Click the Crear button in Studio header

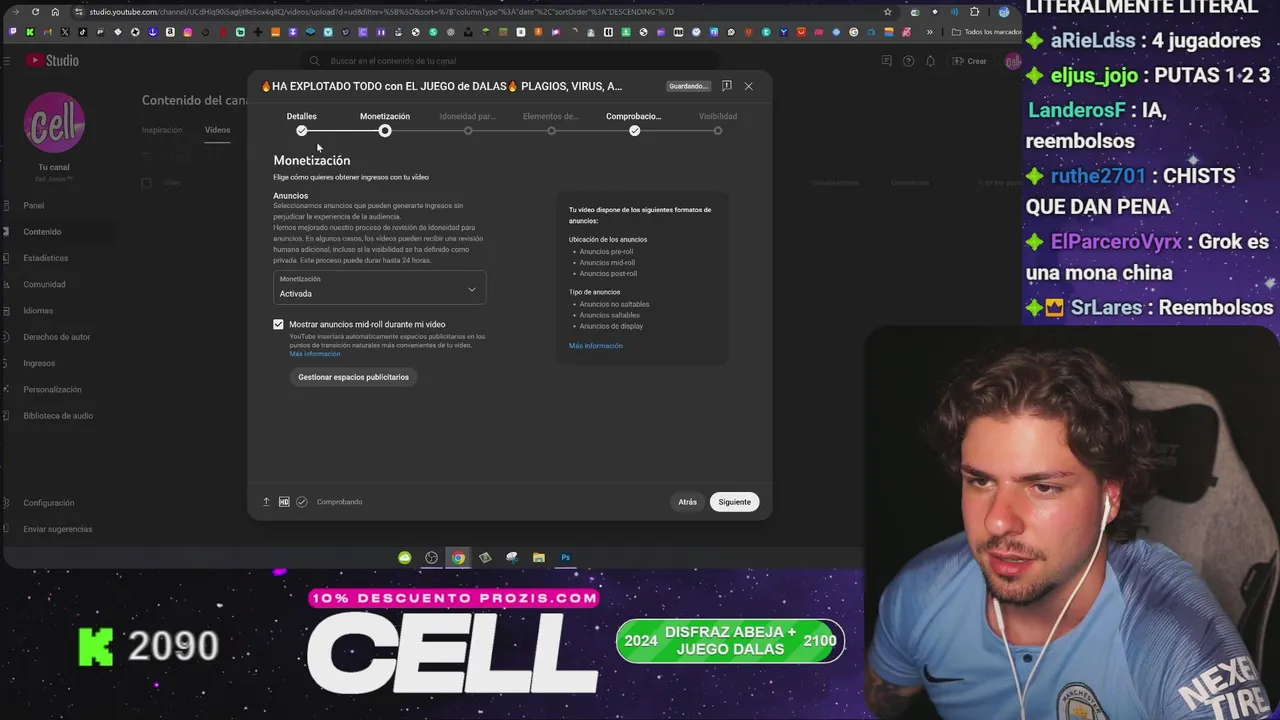coord(970,61)
